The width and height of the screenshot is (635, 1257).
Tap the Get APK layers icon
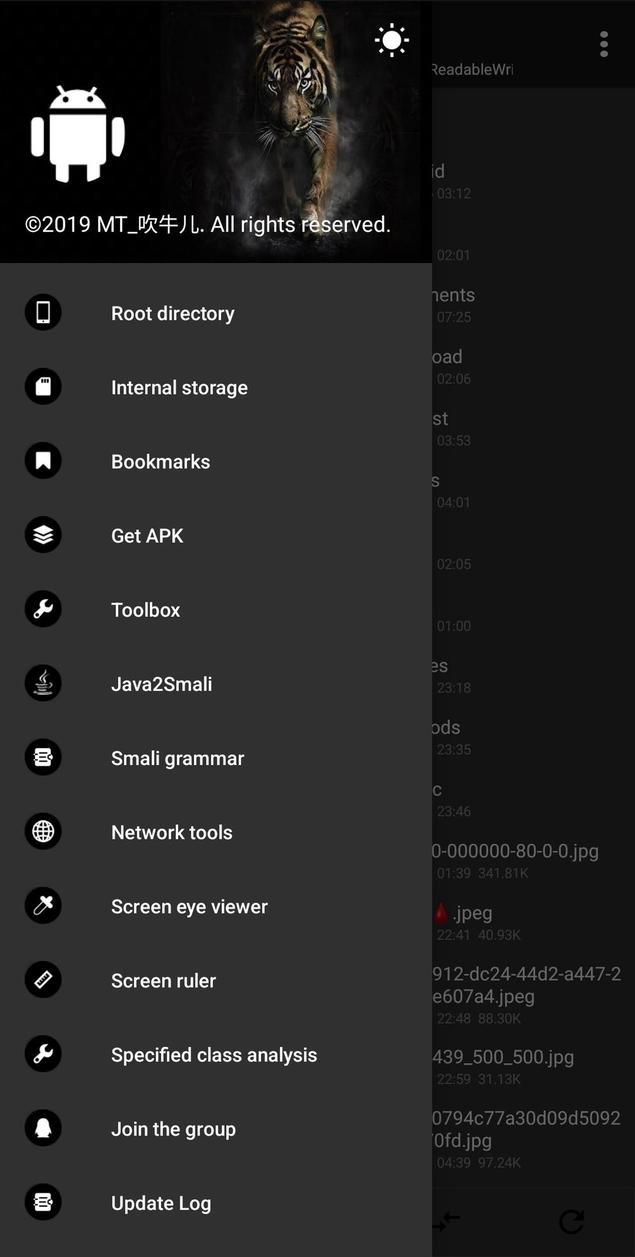[x=43, y=535]
